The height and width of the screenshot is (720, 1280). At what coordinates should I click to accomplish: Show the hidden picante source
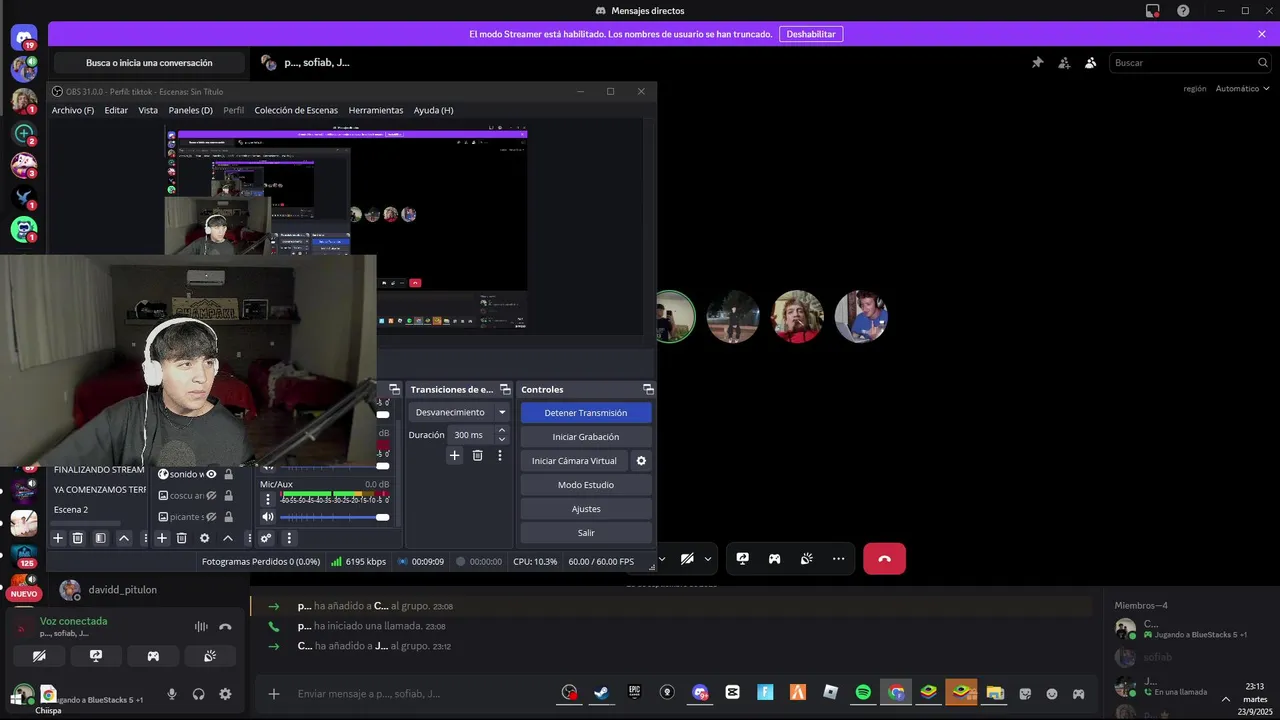click(x=211, y=517)
